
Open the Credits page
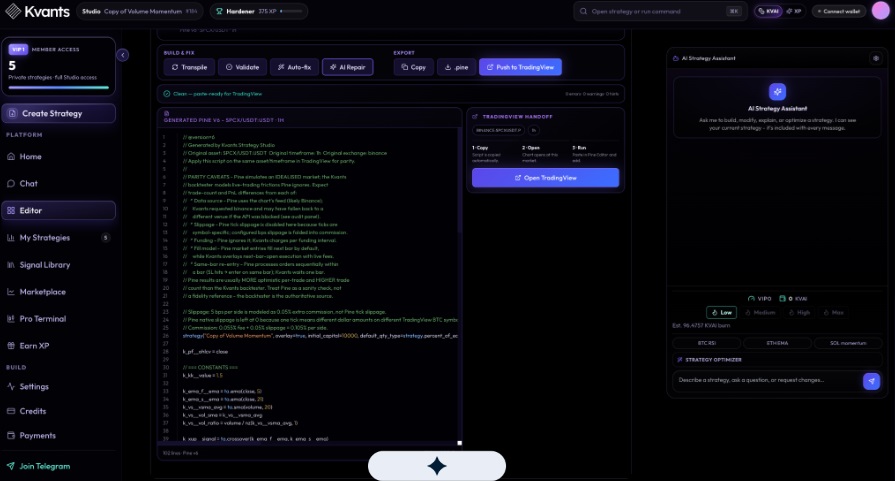click(58, 411)
